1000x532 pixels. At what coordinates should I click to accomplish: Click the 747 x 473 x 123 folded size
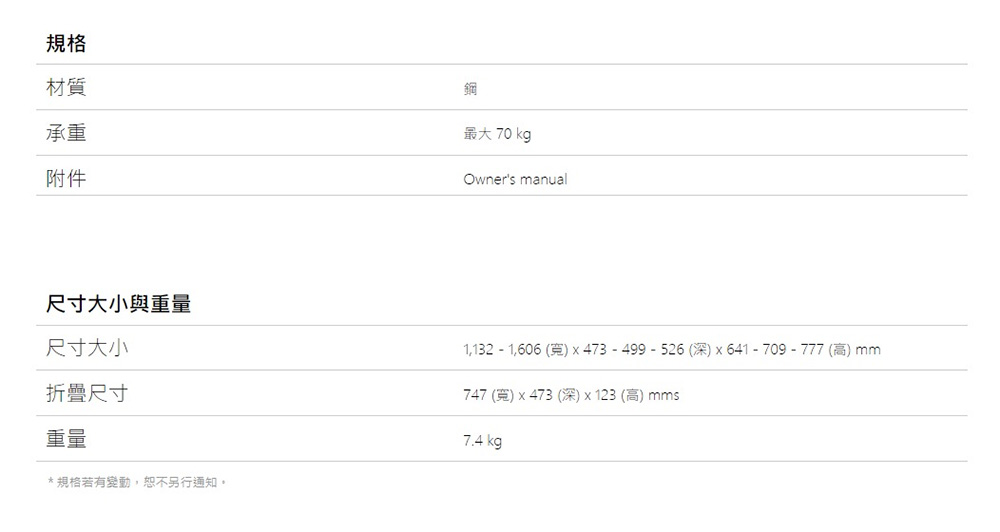(571, 395)
